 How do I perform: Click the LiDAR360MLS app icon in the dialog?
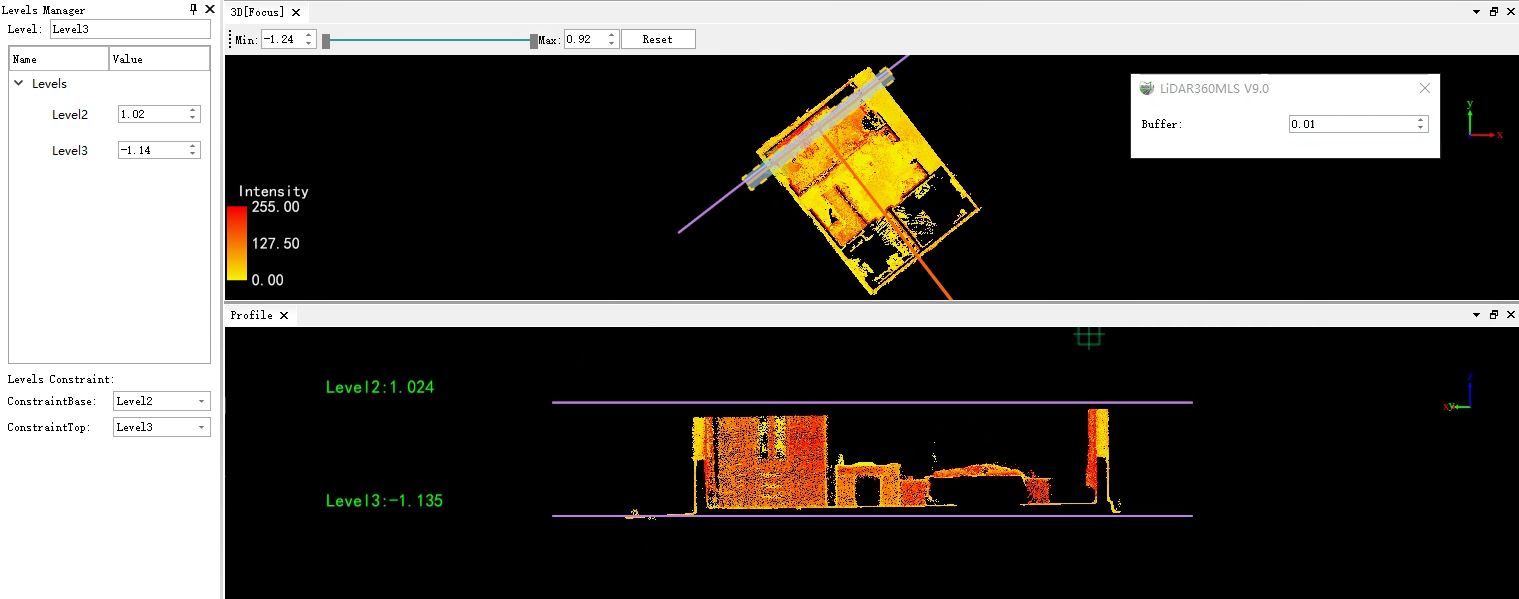click(1147, 88)
